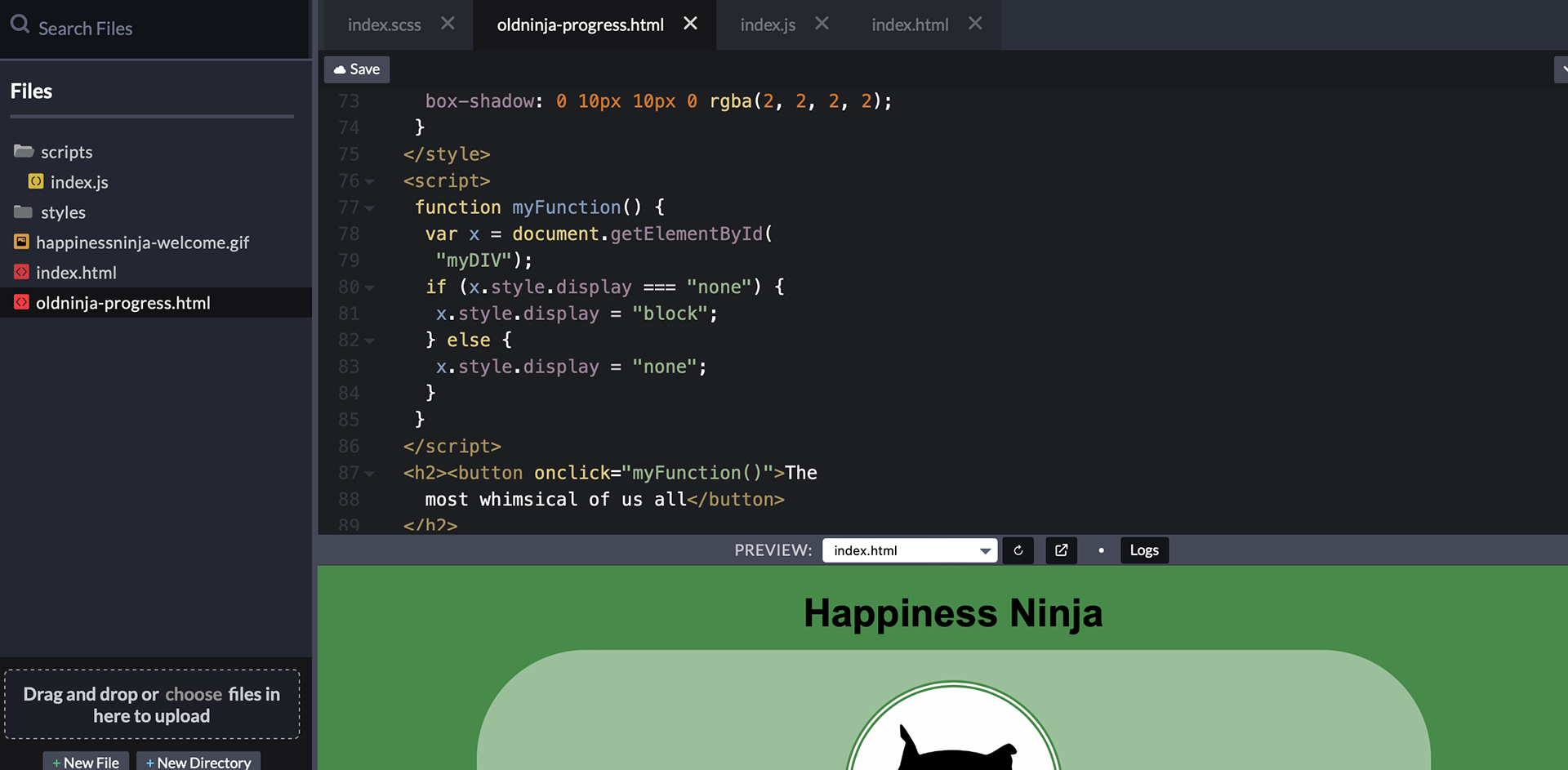Switch to the index.js tab
Viewport: 1568px width, 770px height.
[768, 25]
